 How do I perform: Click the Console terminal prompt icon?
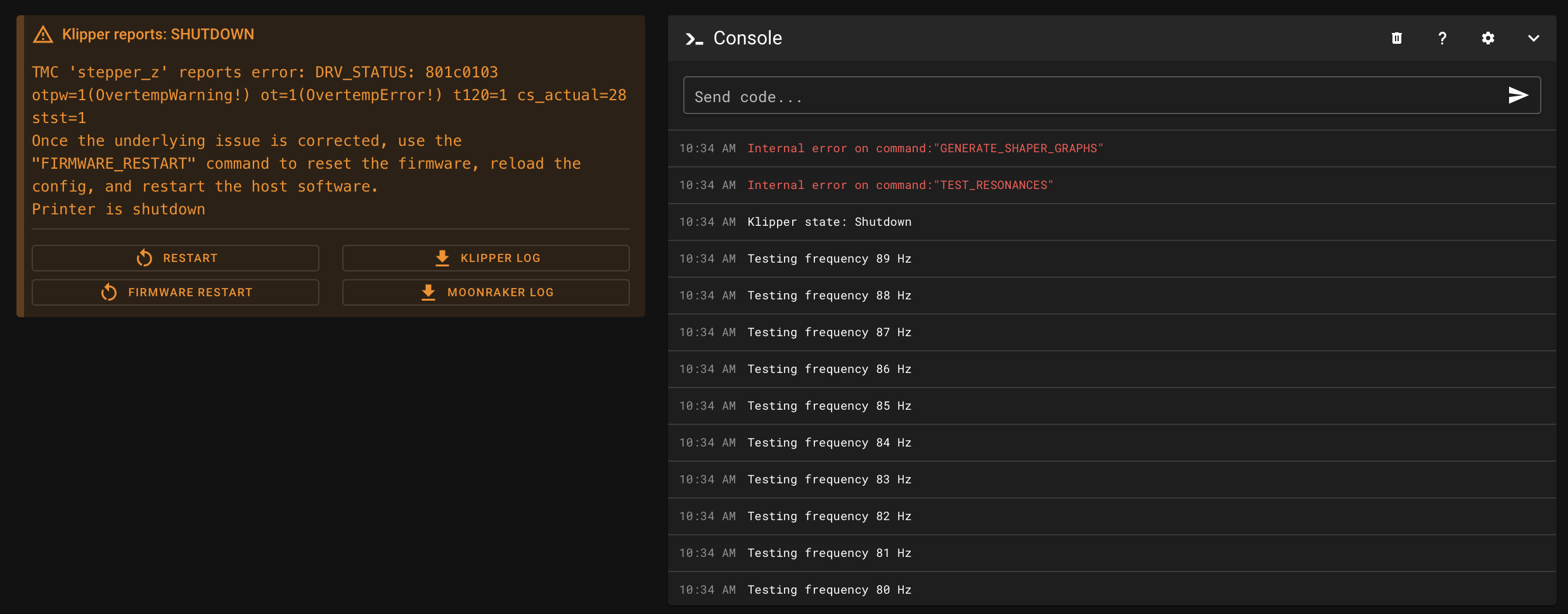[x=694, y=39]
